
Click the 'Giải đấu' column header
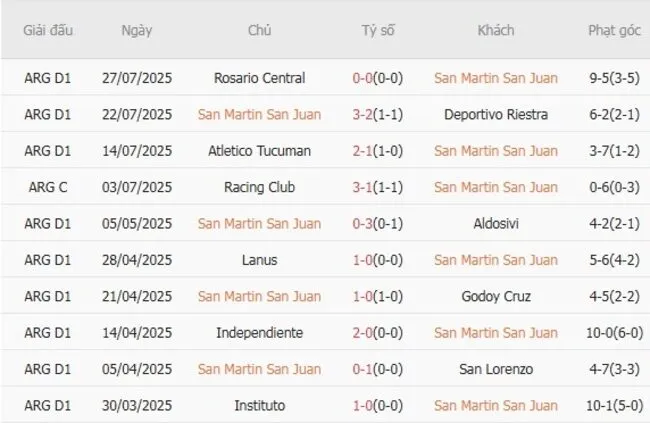coord(49,30)
